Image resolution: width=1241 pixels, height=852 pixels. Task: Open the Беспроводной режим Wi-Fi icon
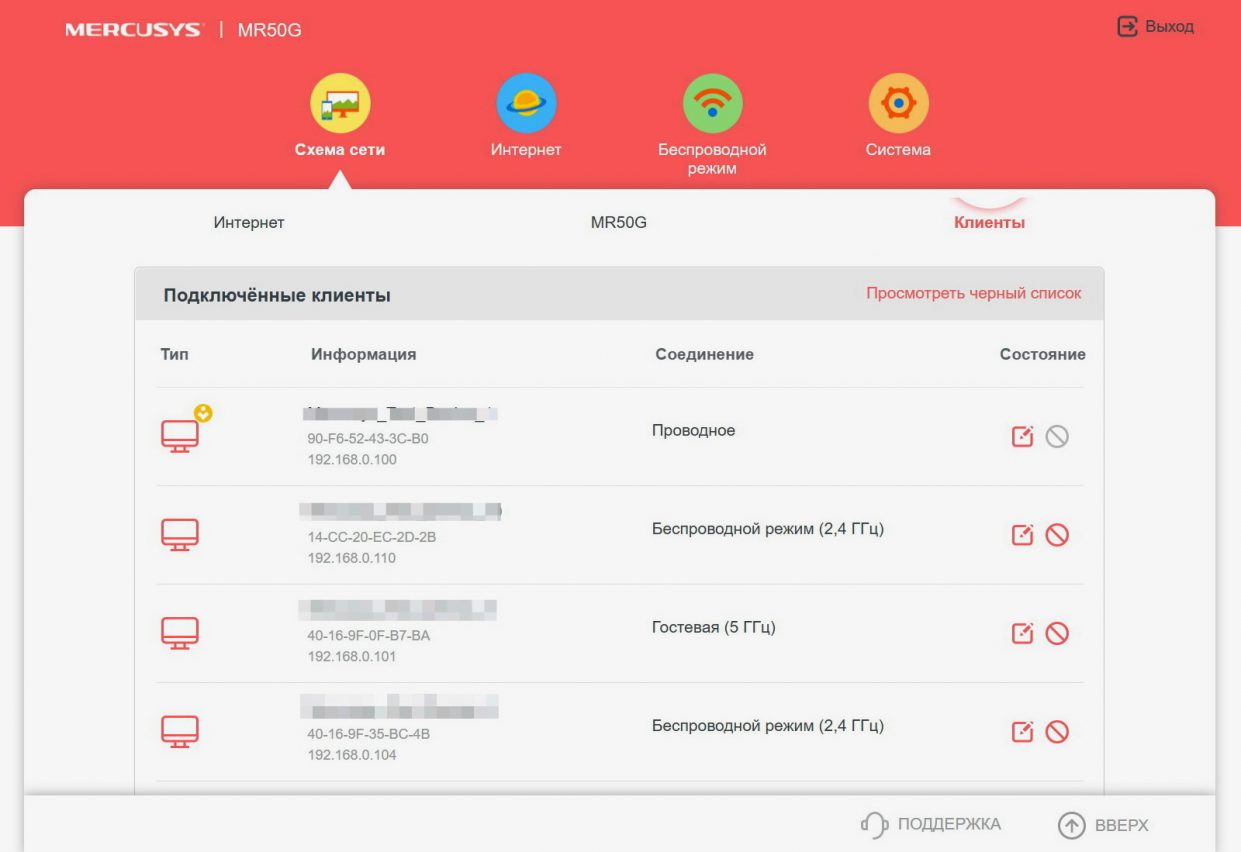pyautogui.click(x=712, y=104)
